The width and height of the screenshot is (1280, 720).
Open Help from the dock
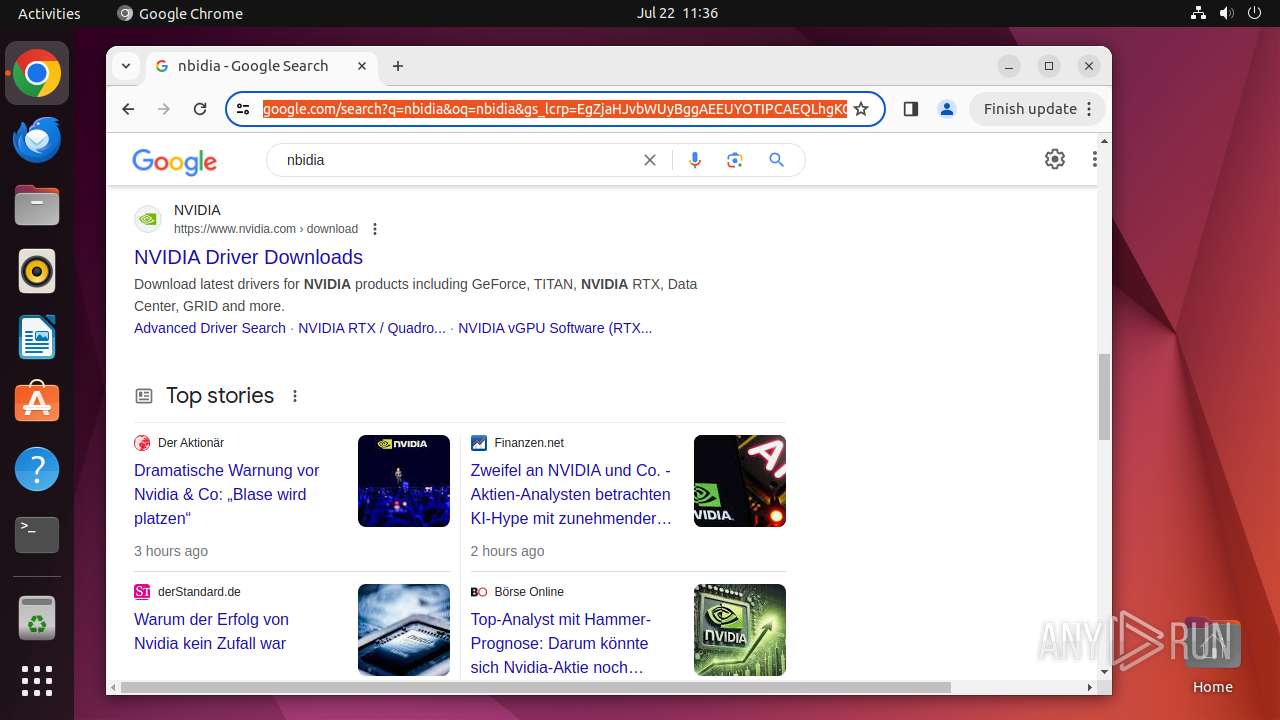tap(37, 469)
